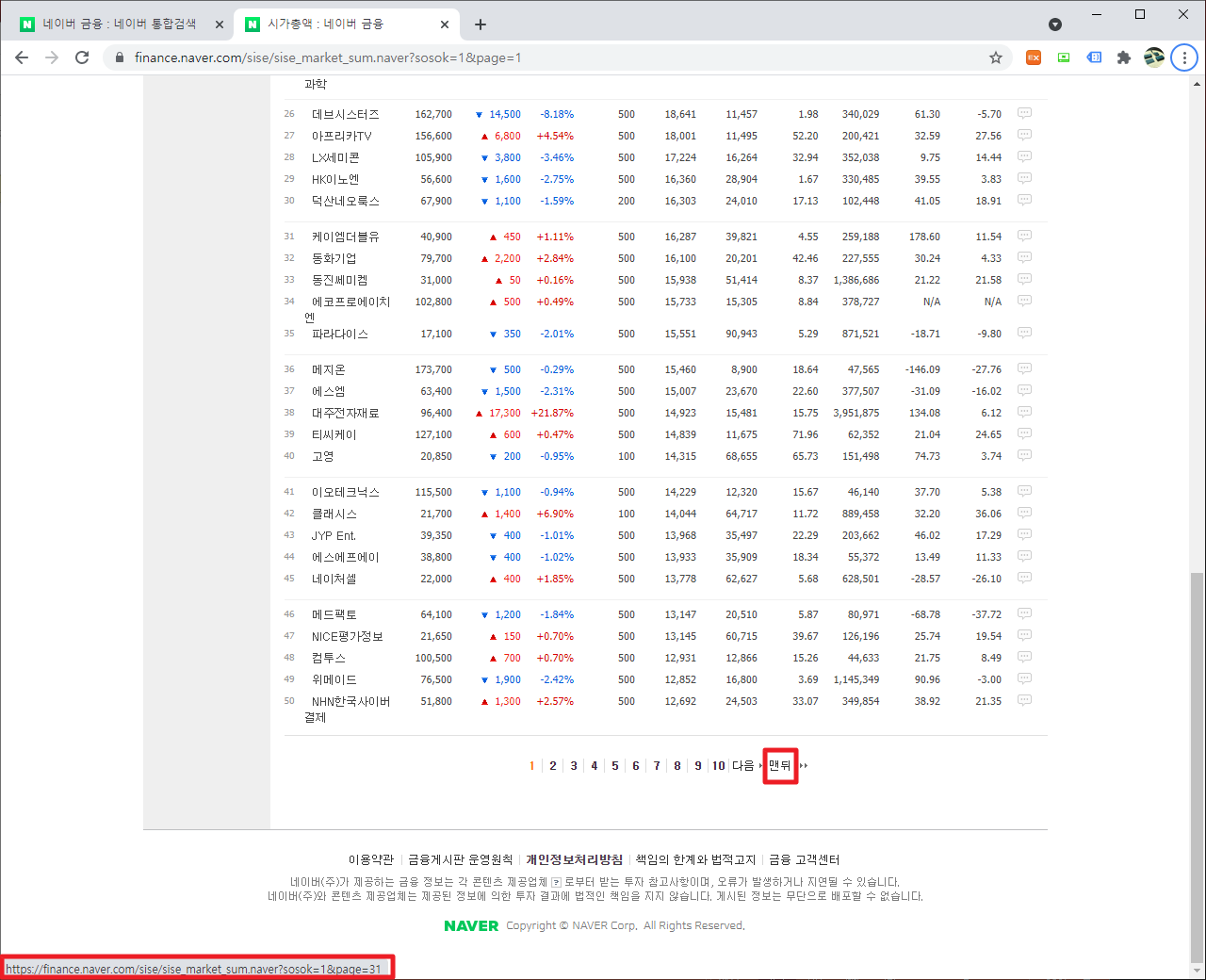1206x980 pixels.
Task: Click the orange extension icon in toolbar
Action: coord(1034,57)
